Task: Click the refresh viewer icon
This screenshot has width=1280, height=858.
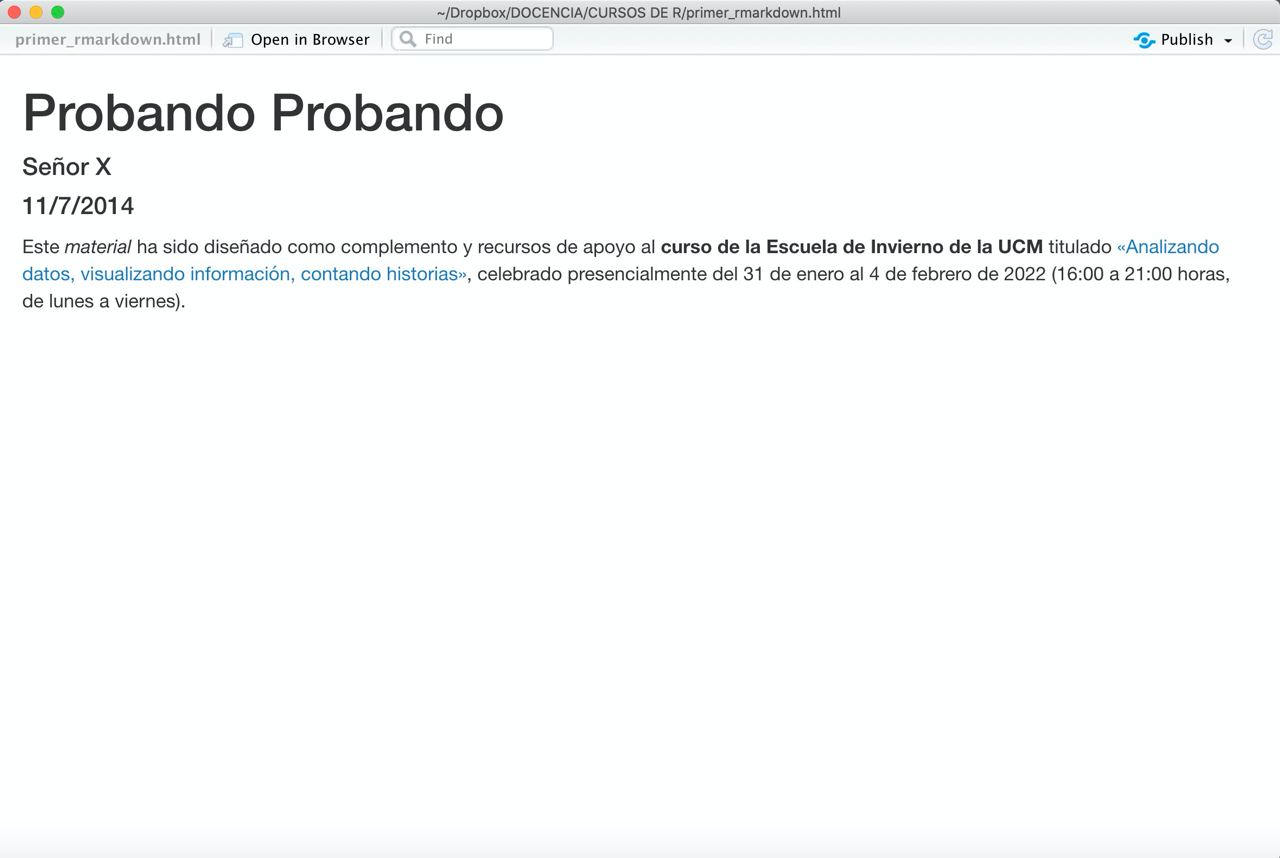Action: click(x=1263, y=39)
